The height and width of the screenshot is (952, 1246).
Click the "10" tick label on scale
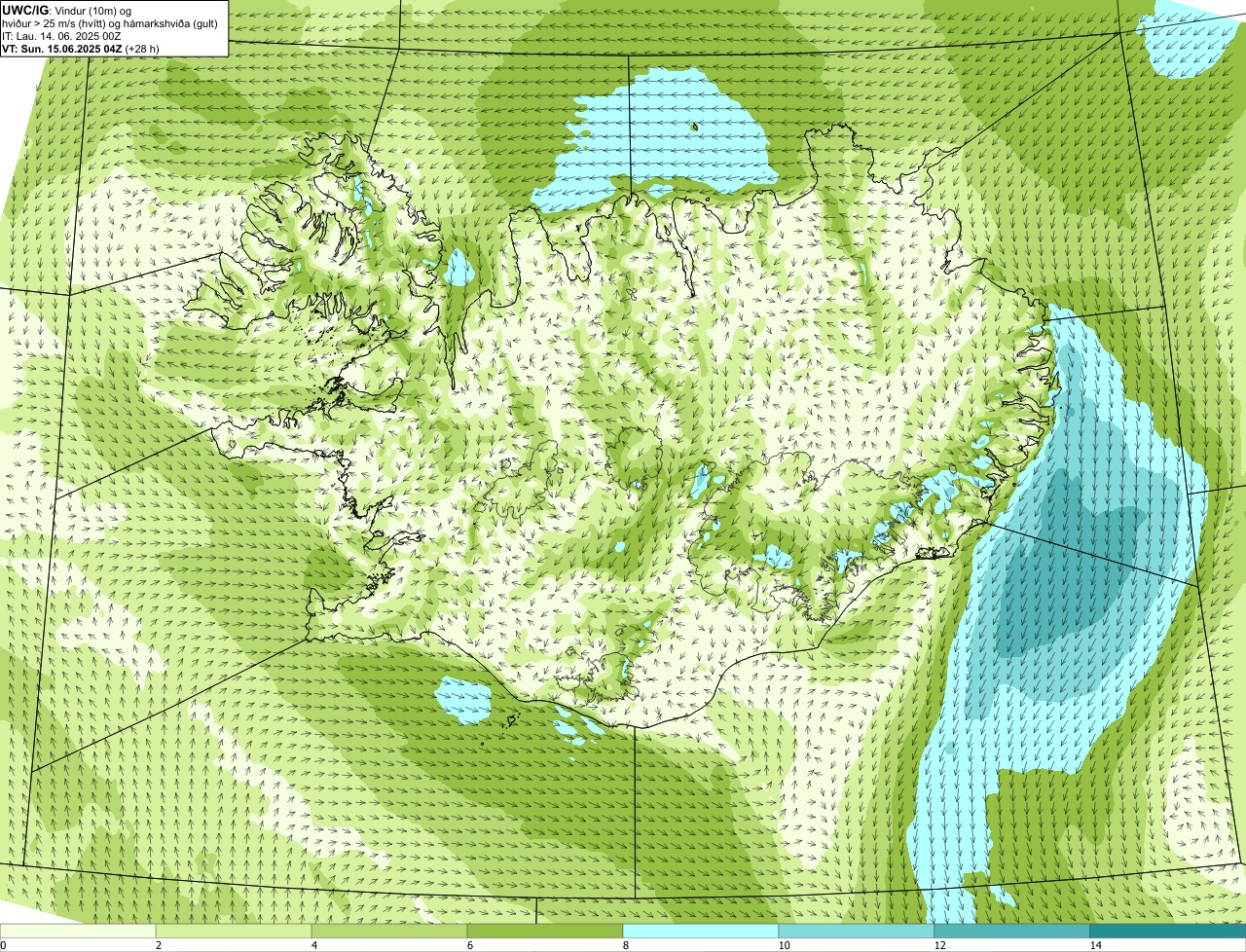point(784,945)
